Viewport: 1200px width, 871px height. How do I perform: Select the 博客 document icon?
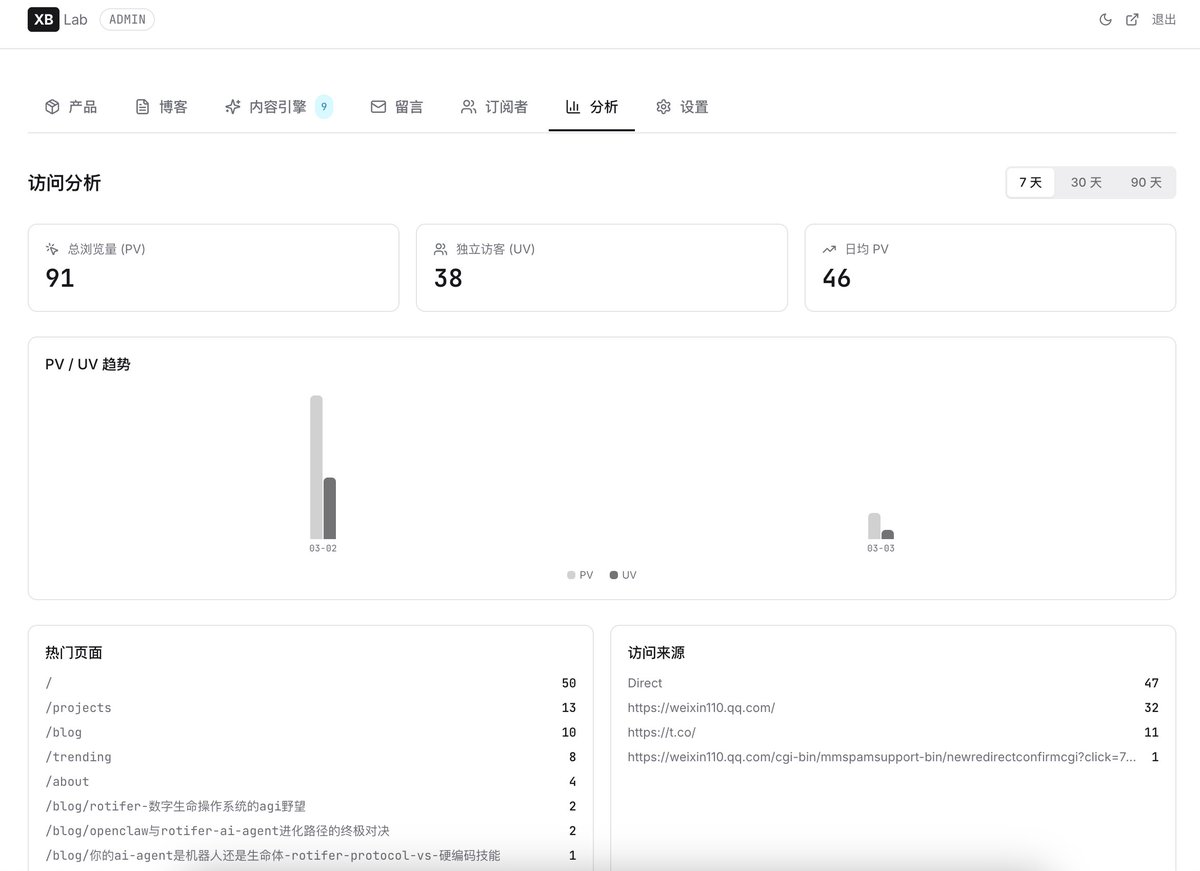coord(141,106)
